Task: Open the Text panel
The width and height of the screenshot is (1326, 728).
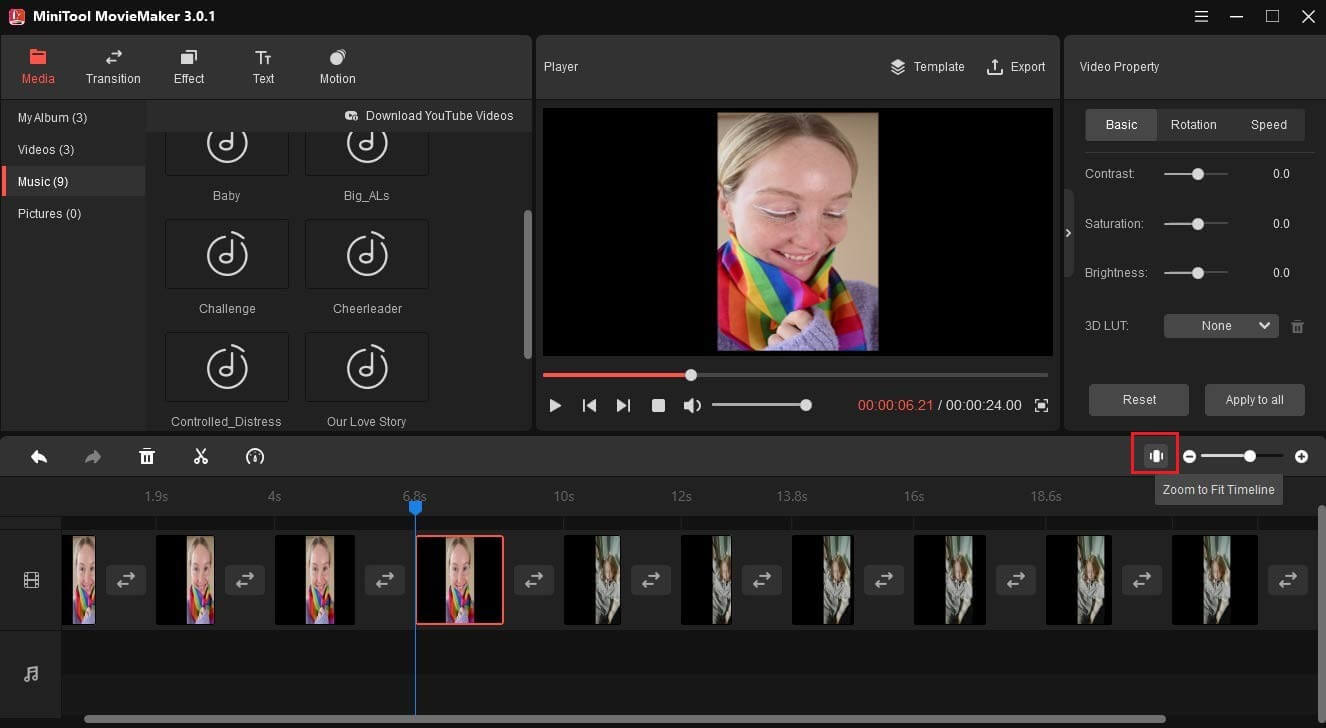Action: click(x=263, y=66)
